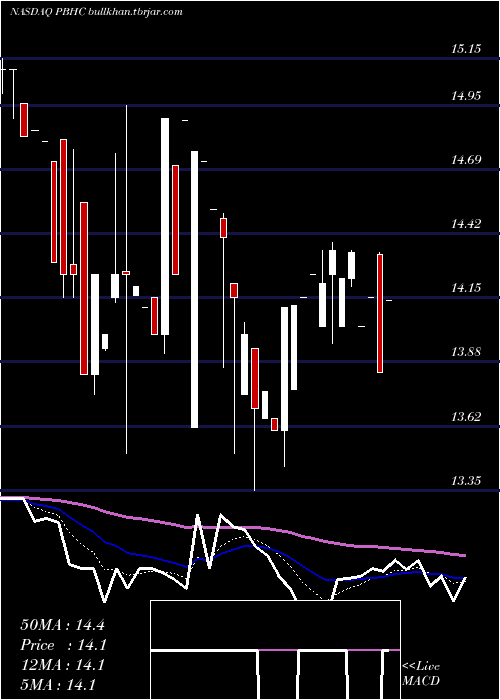The width and height of the screenshot is (500, 700).
Task: Click the 5MA : 14.1 readout
Action: tap(58, 685)
